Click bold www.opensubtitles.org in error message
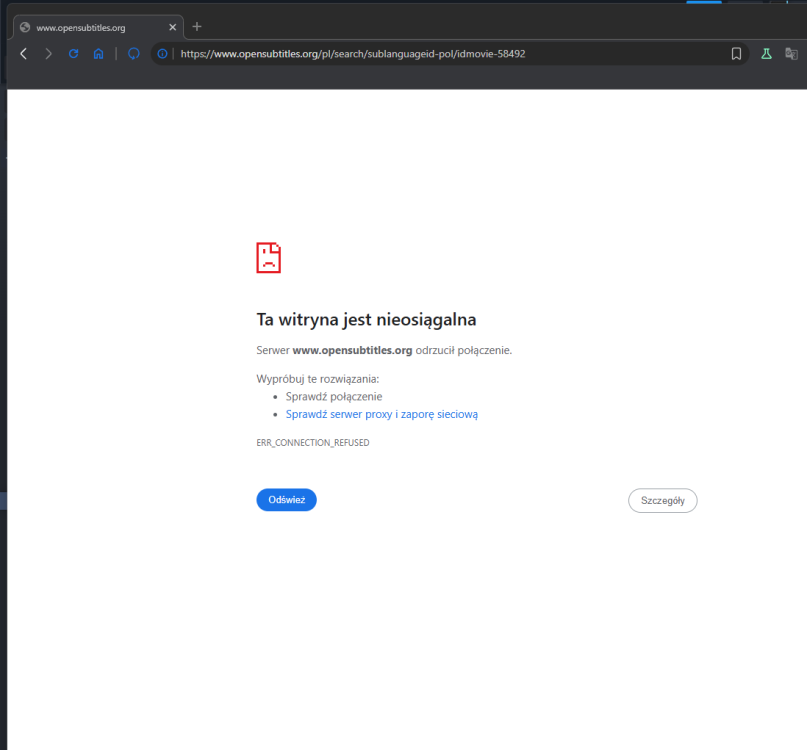Viewport: 807px width, 750px height. pyautogui.click(x=353, y=351)
